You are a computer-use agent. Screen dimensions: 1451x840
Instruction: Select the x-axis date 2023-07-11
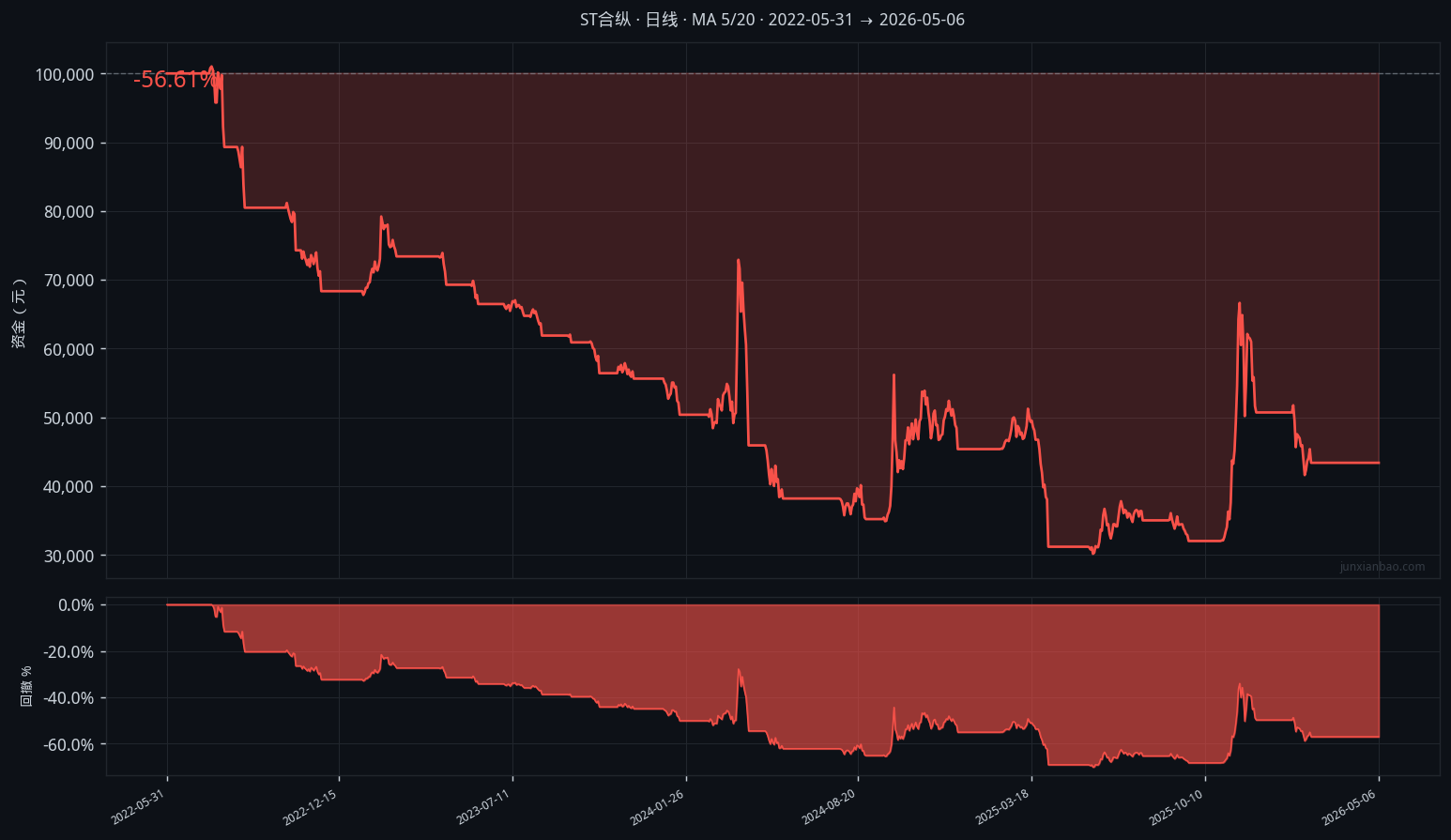point(483,808)
